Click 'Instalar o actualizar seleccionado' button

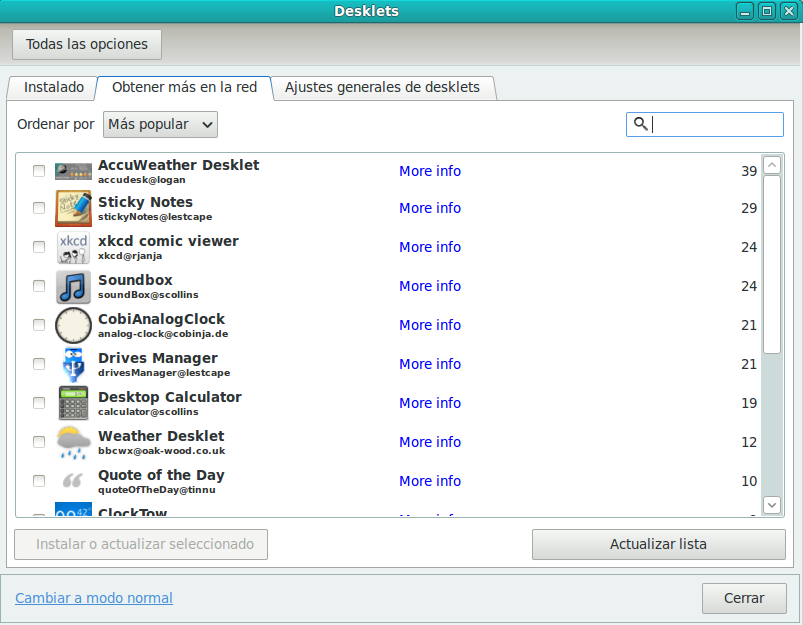click(141, 544)
